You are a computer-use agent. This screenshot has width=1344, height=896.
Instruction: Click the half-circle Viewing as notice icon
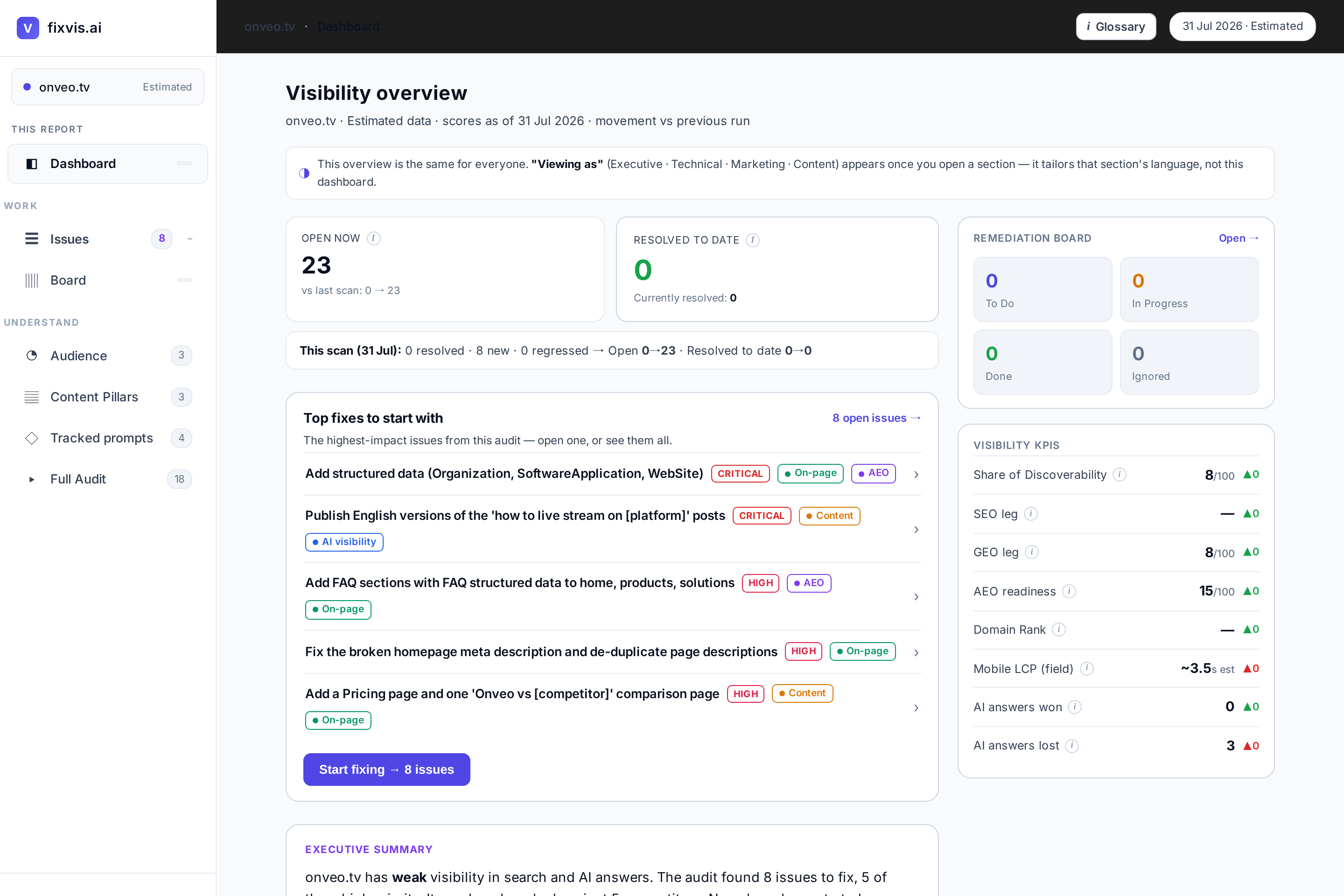[x=304, y=173]
